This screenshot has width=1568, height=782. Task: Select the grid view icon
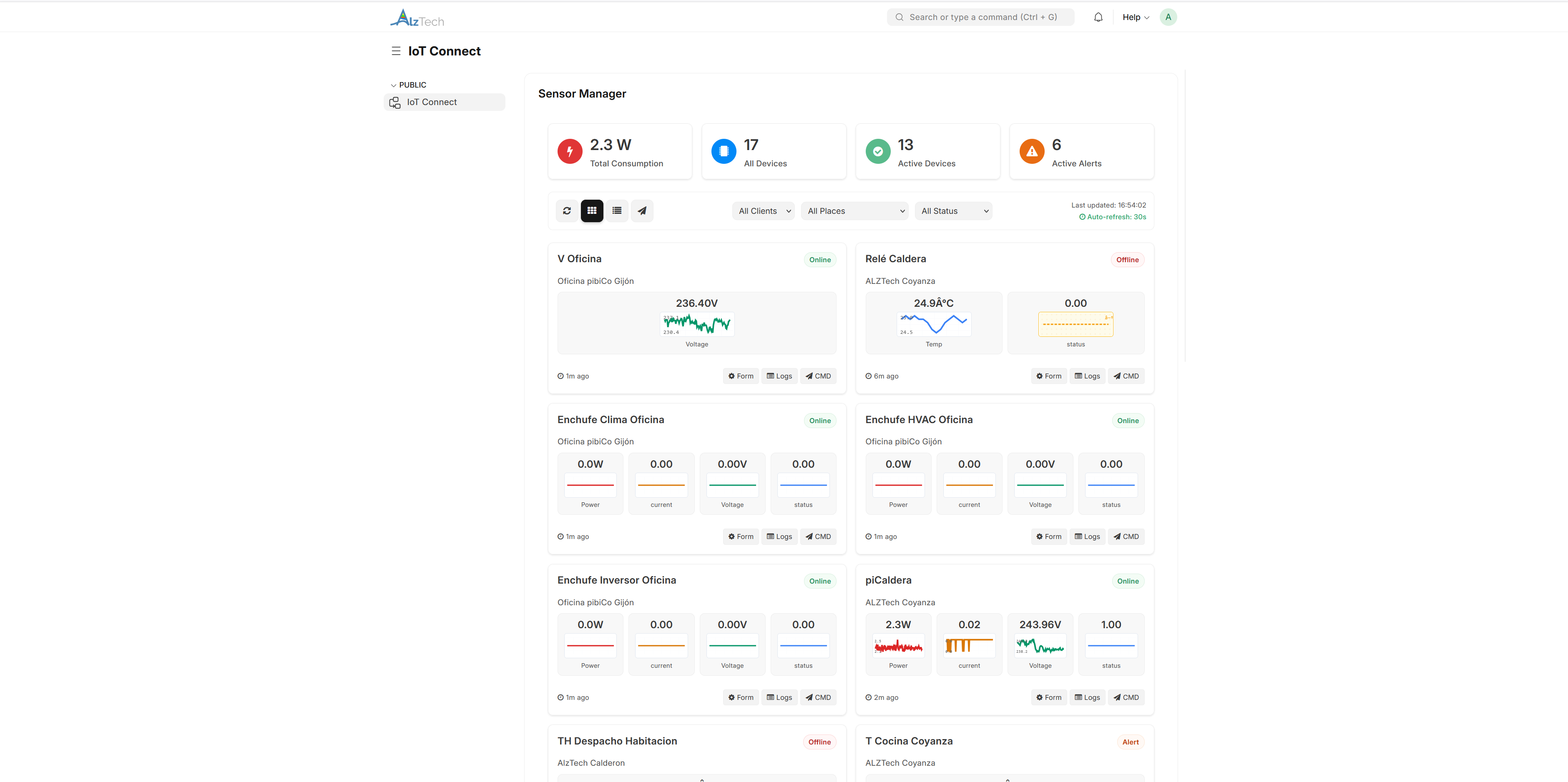592,211
